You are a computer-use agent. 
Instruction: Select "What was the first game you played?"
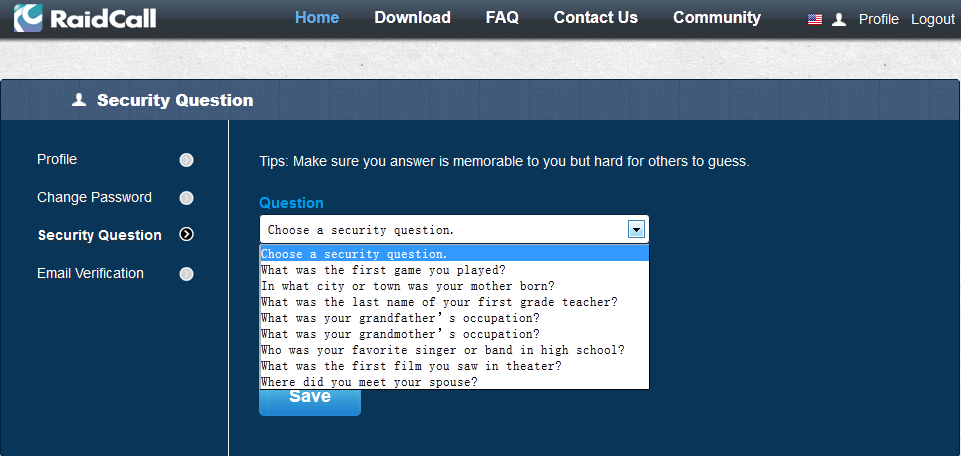tap(383, 270)
